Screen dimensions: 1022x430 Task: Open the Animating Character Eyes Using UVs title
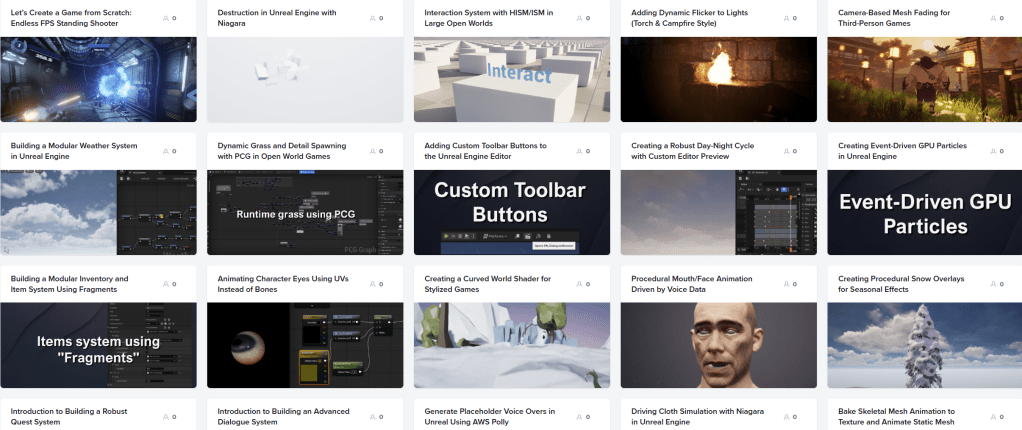279,283
